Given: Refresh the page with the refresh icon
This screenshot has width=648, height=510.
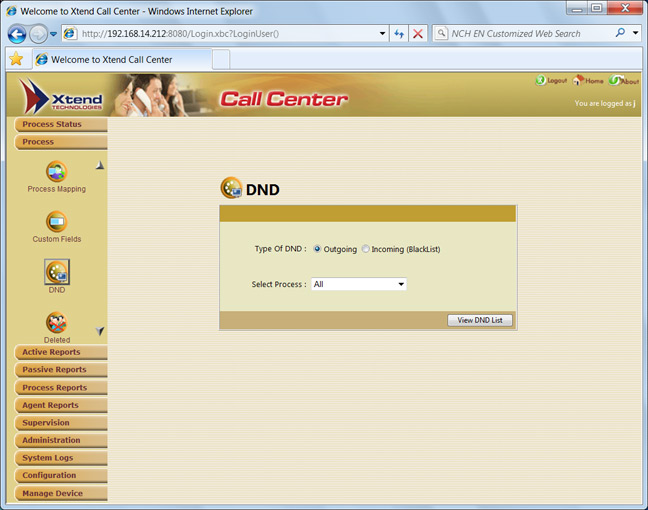Looking at the screenshot, I should [399, 33].
